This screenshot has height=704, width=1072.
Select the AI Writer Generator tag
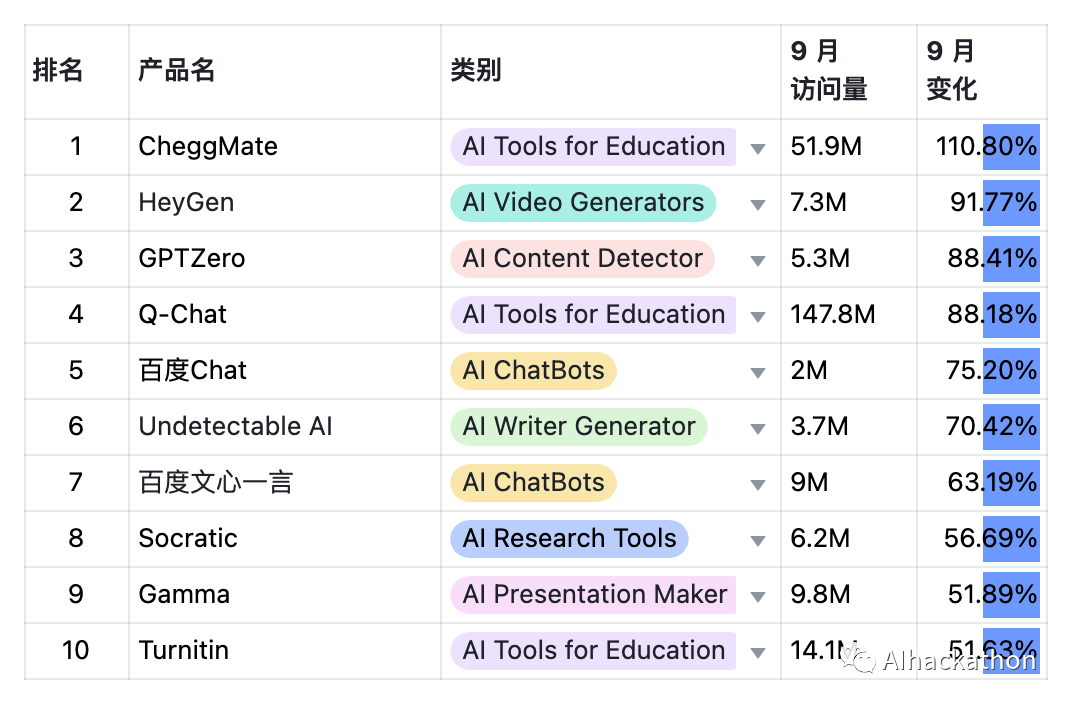[x=578, y=427]
